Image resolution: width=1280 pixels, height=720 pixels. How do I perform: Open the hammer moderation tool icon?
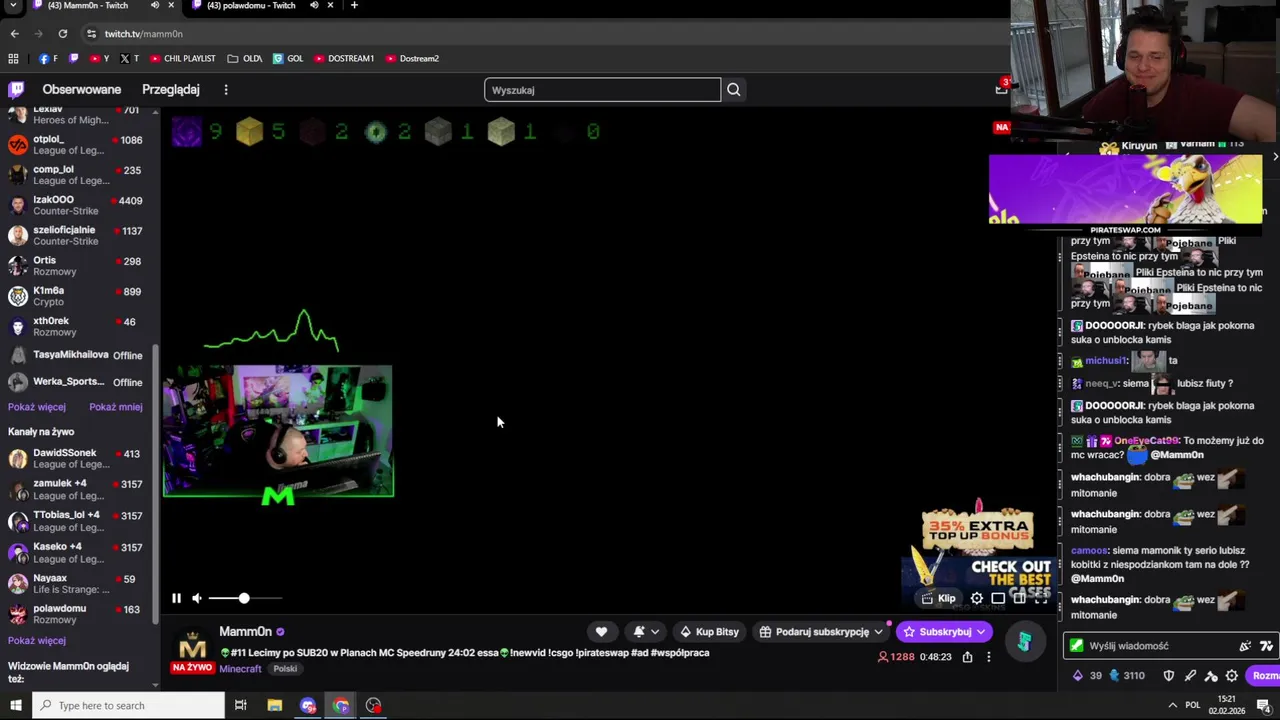pos(1211,675)
